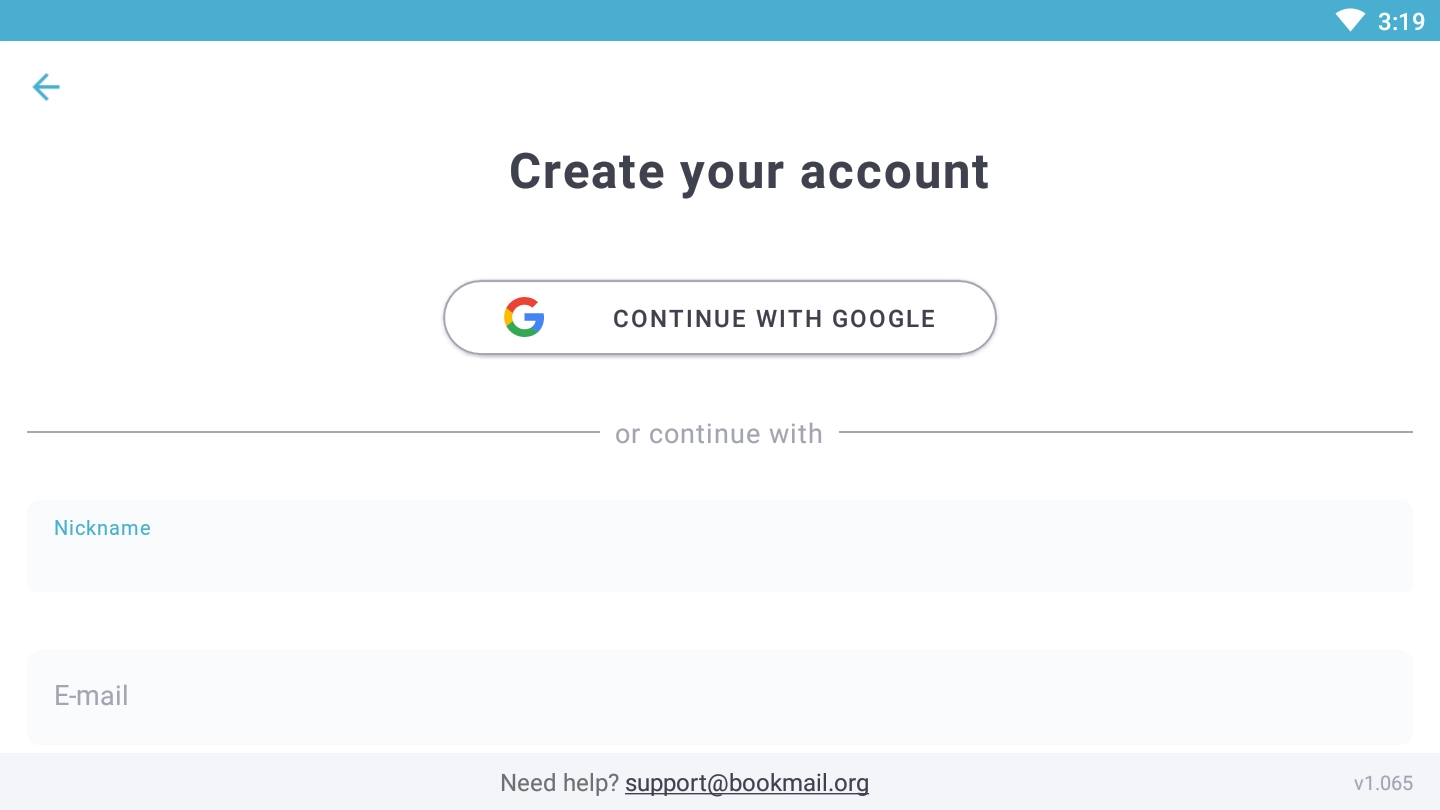The image size is (1440, 810).
Task: Click into the E-mail input field
Action: (x=720, y=697)
